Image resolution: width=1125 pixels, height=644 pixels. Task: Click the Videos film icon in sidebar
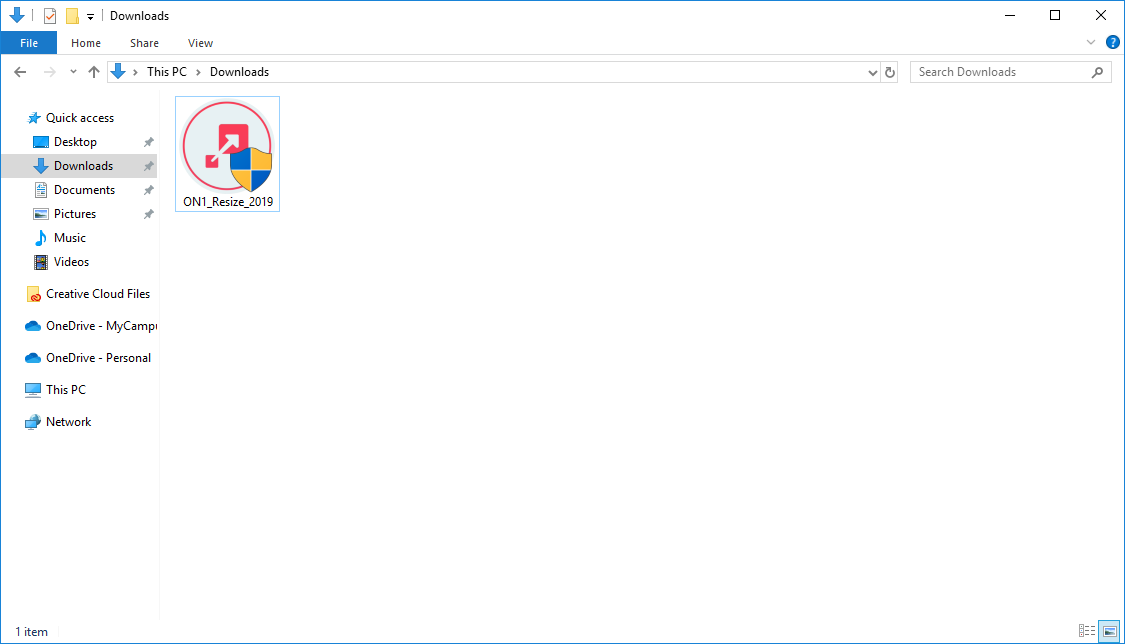point(41,262)
